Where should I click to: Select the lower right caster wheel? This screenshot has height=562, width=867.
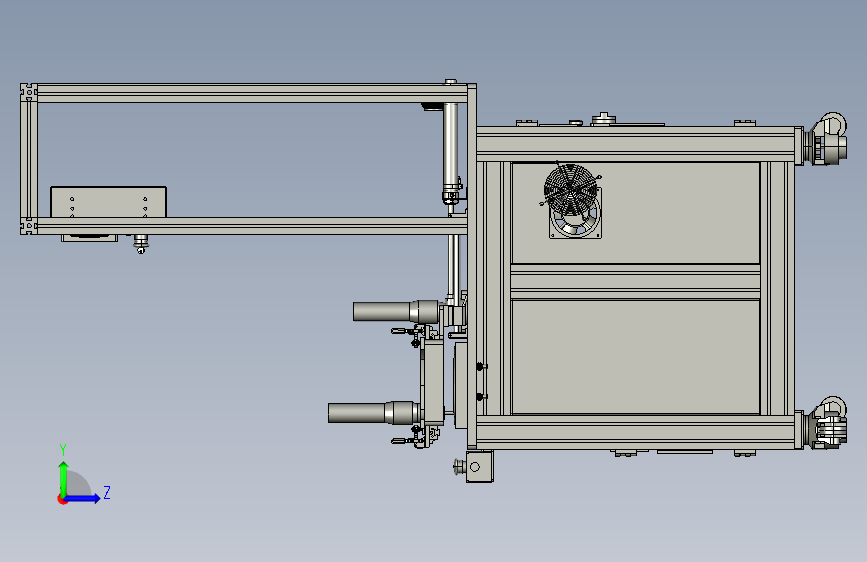pos(827,423)
